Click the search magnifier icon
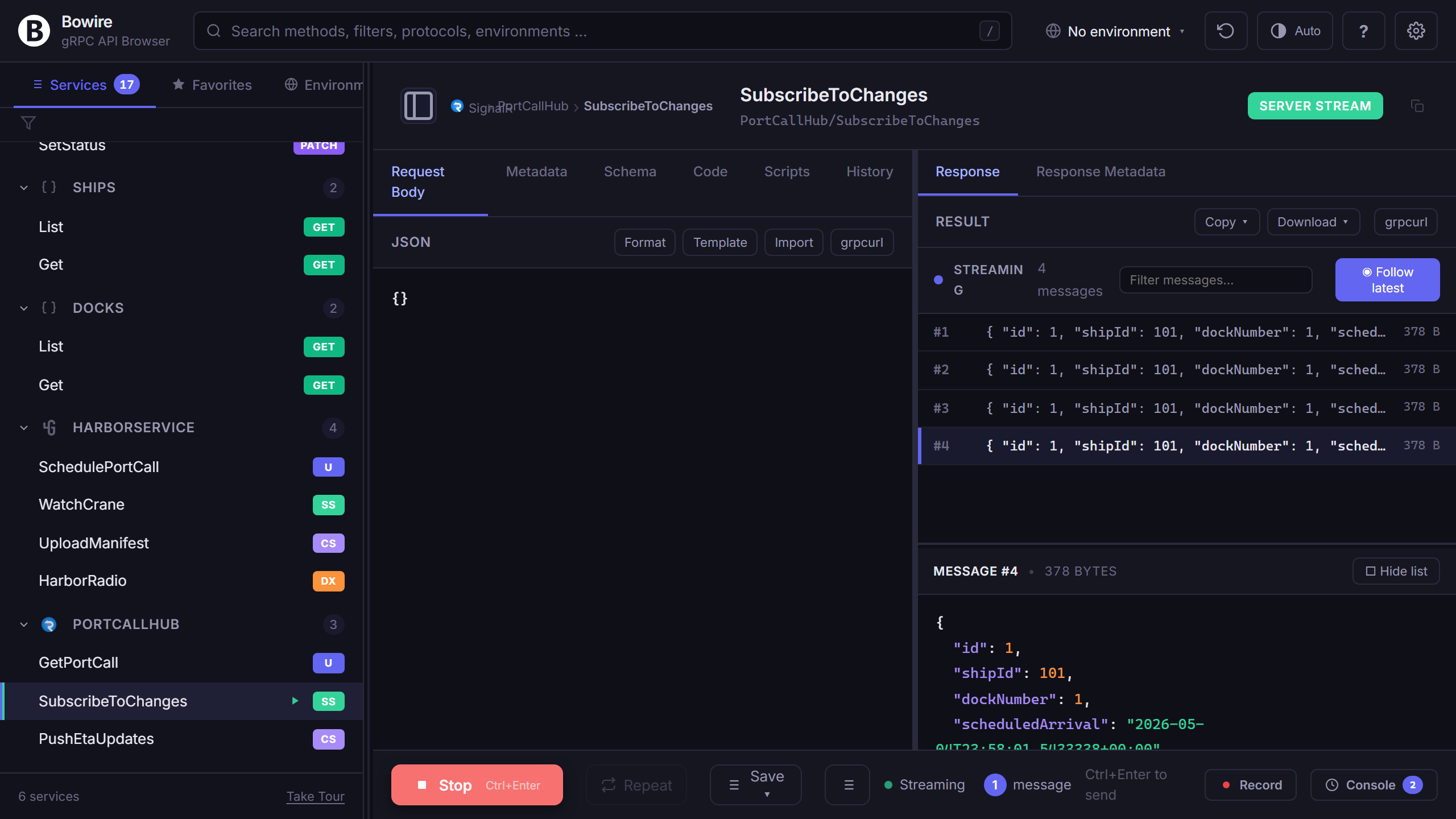 (214, 31)
